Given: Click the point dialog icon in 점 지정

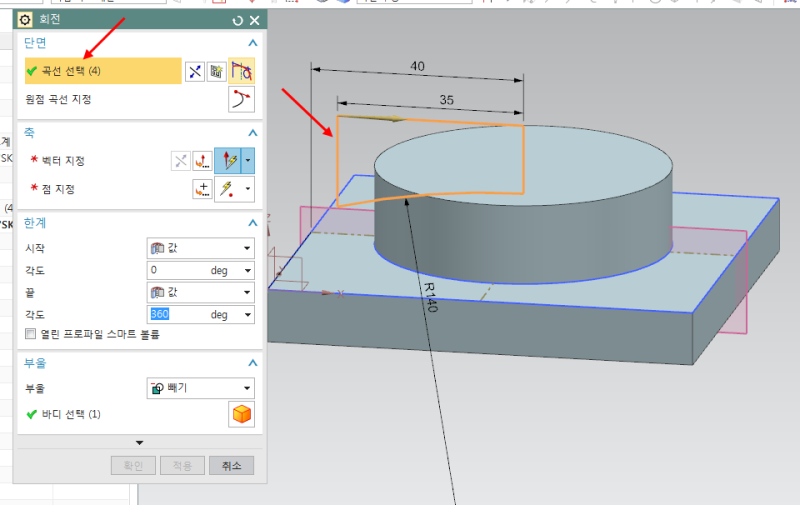Looking at the screenshot, I should pyautogui.click(x=202, y=189).
